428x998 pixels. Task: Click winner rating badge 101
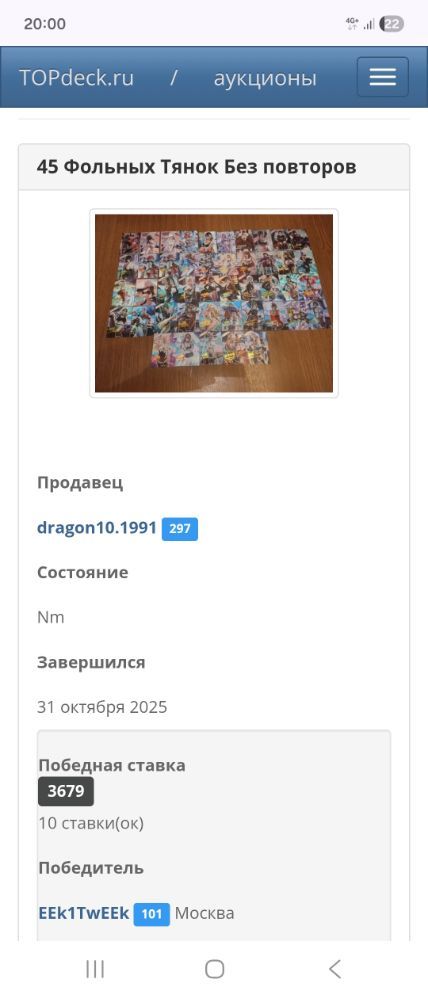[x=152, y=914]
